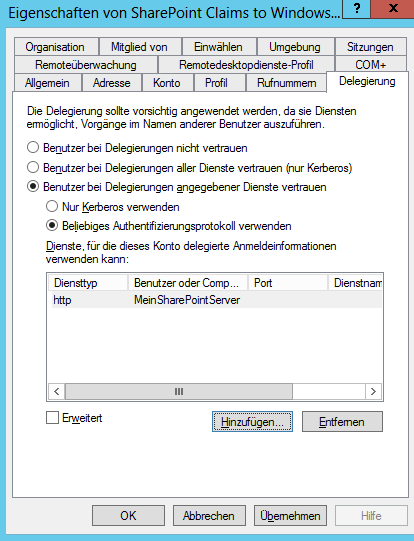
Task: Switch to the Konto tab
Action: coord(168,83)
